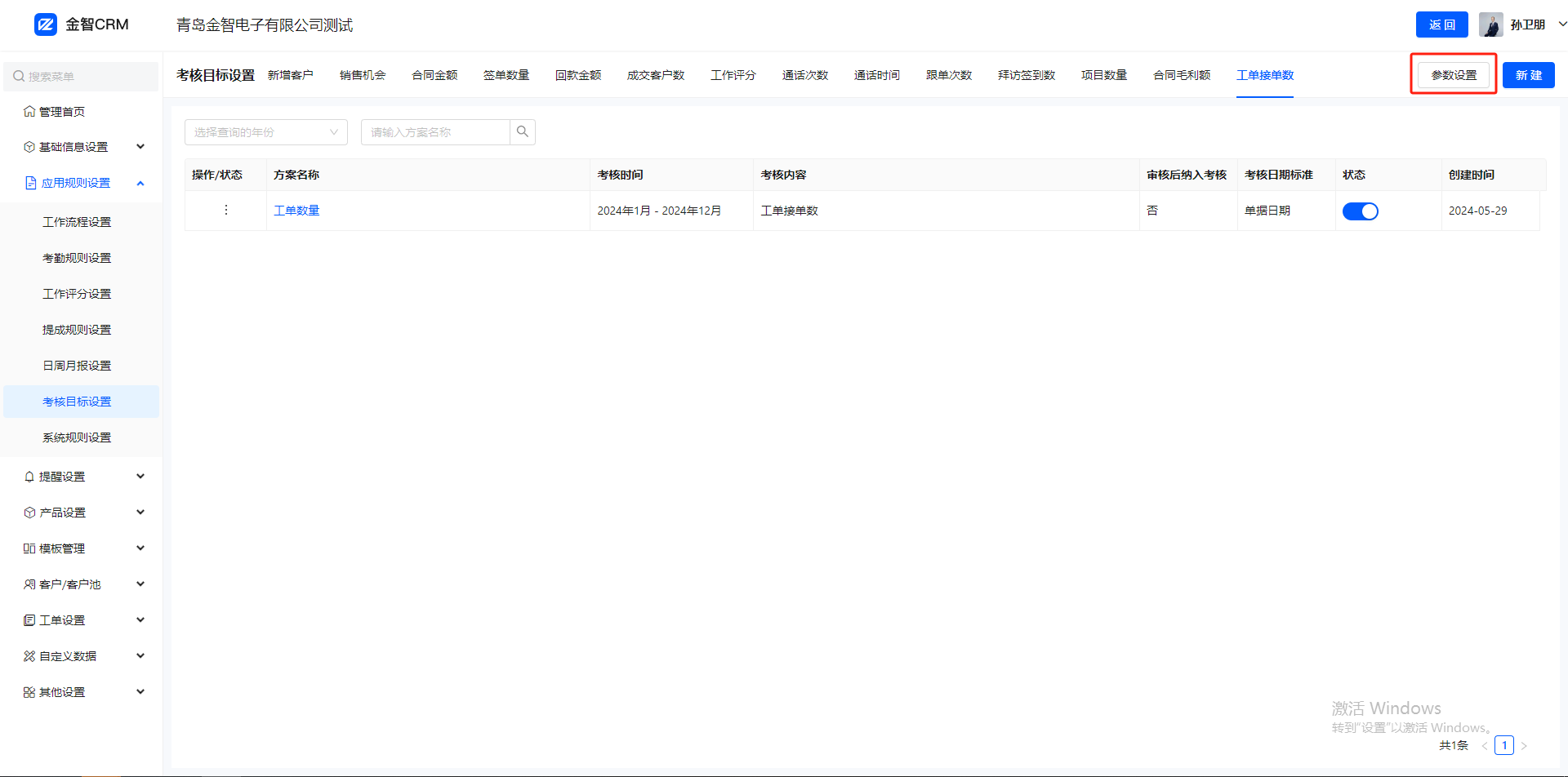Open the user menu arrow beside 孙卫朋
The width and height of the screenshot is (1568, 777).
(1562, 24)
